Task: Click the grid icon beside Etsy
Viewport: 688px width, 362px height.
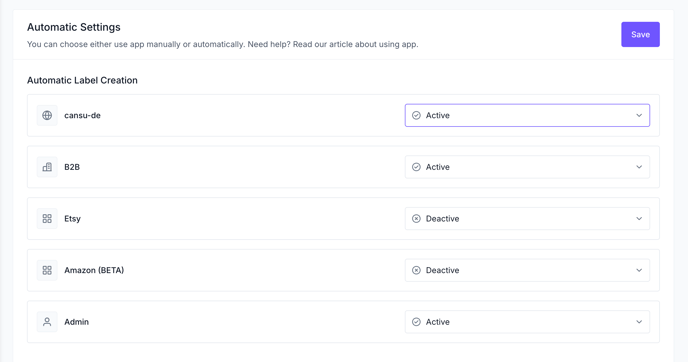Action: pos(47,219)
